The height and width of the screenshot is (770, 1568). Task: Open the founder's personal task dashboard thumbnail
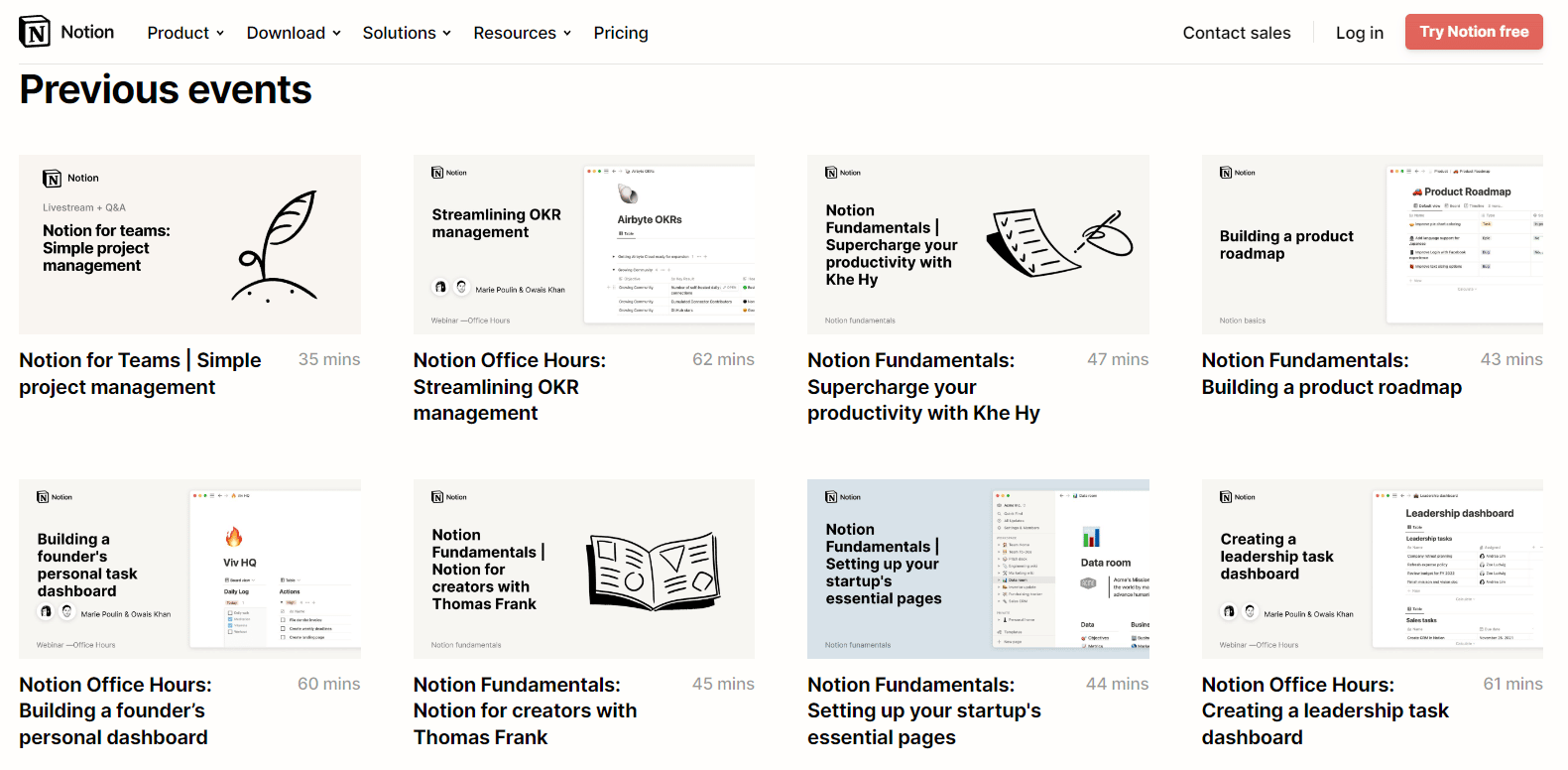coord(189,569)
